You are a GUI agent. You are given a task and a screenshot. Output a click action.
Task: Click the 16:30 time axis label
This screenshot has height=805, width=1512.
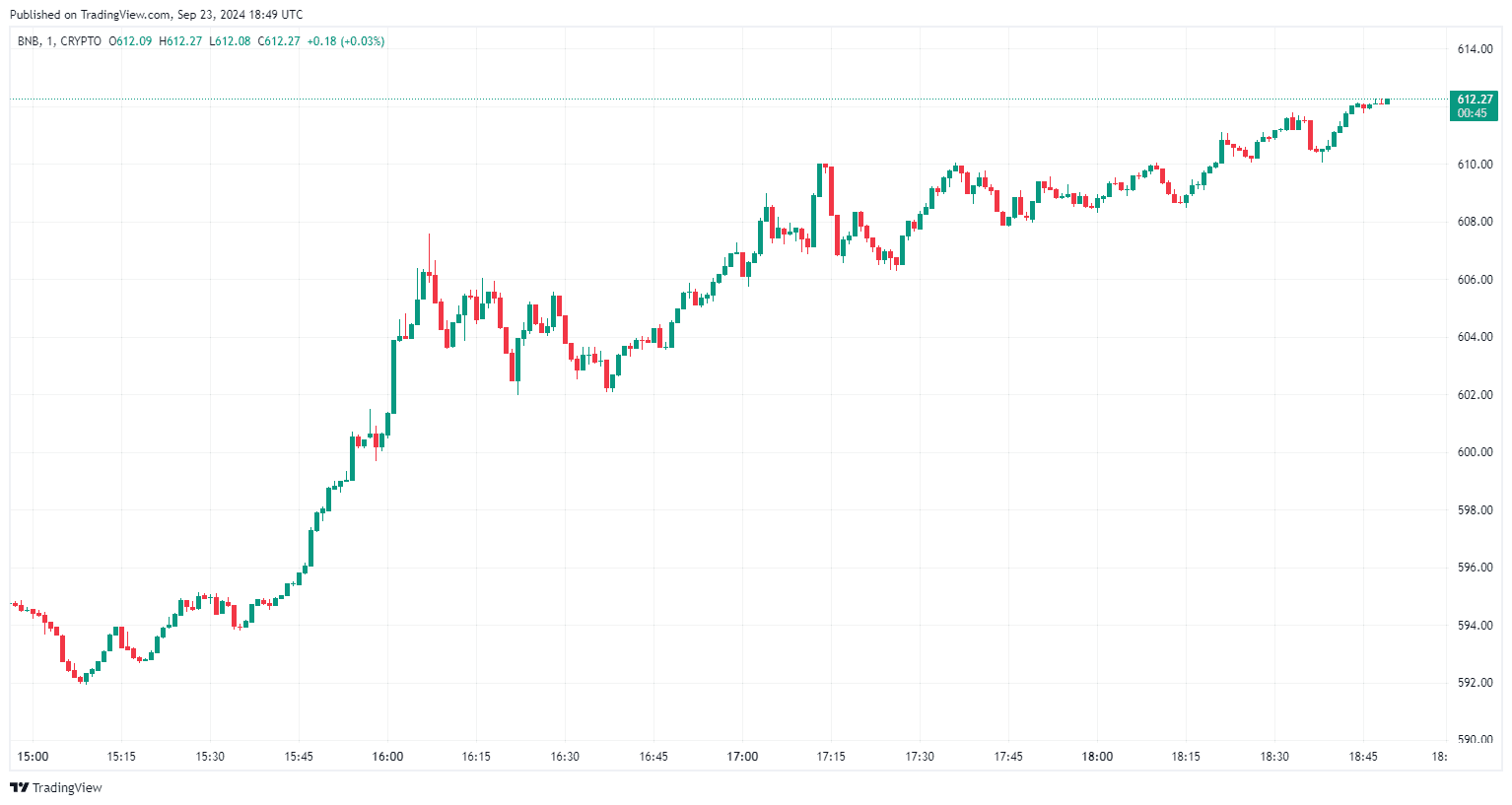point(565,757)
